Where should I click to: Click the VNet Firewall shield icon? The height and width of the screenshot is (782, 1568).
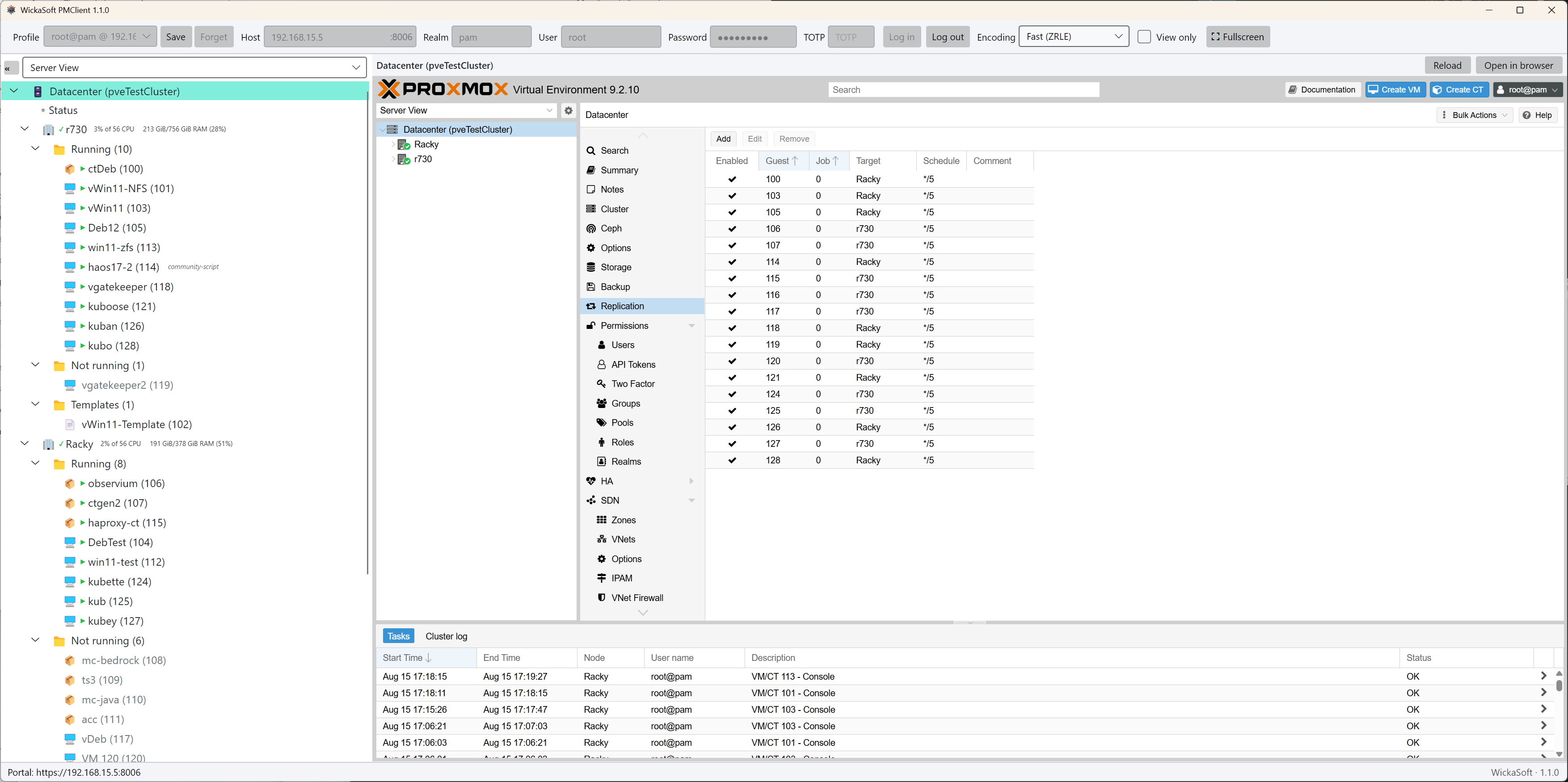coord(601,597)
